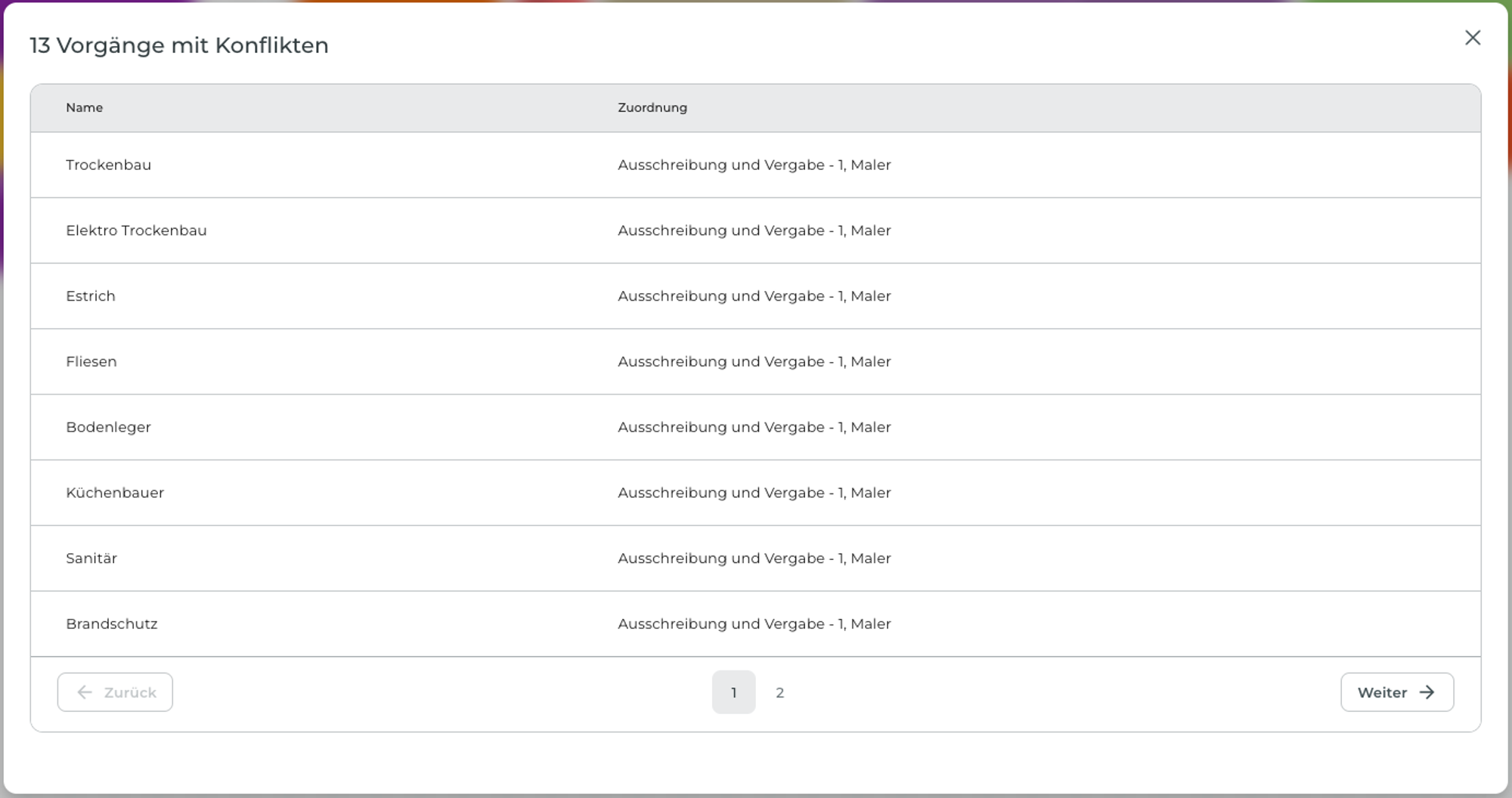This screenshot has width=1512, height=798.
Task: Open the Elektro Trockenbau entry
Action: (136, 230)
